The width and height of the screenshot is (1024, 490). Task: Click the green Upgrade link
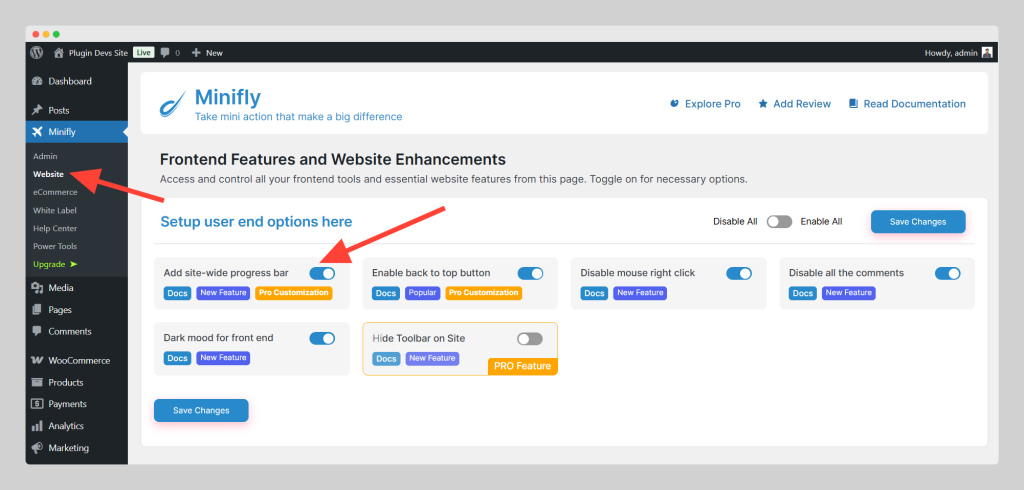55,265
